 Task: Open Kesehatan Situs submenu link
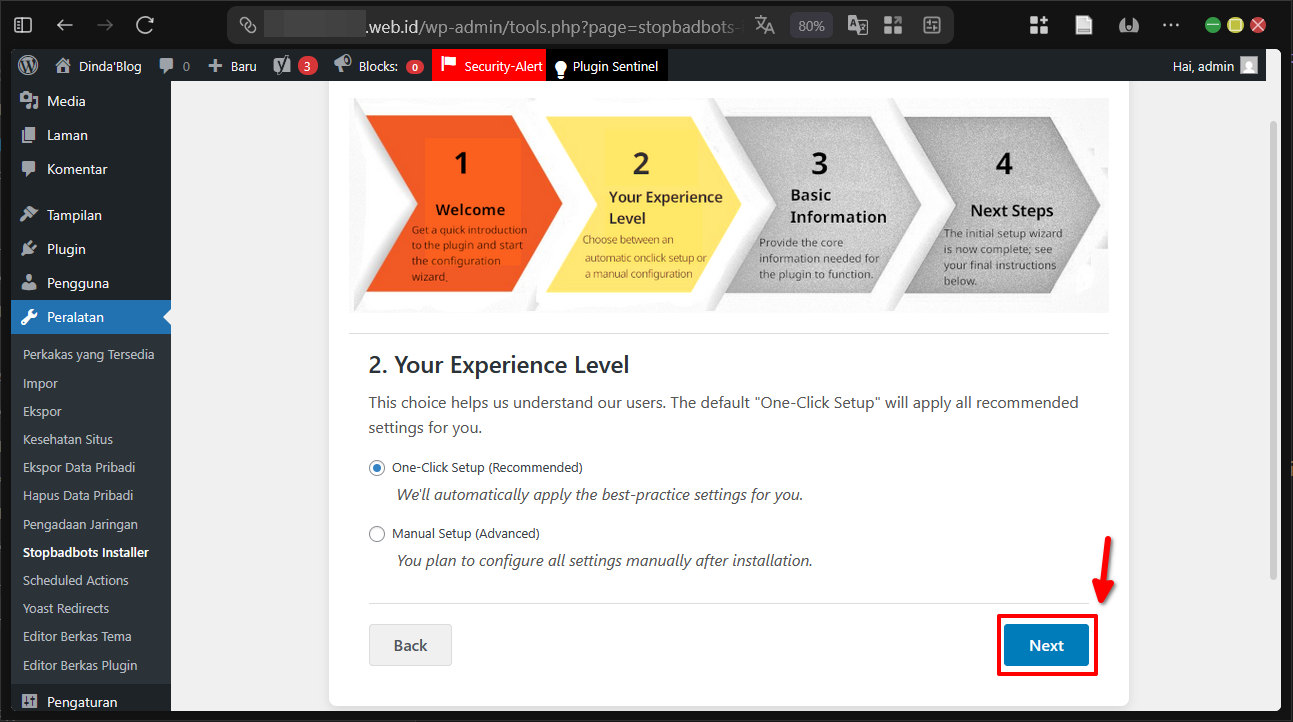pos(68,439)
